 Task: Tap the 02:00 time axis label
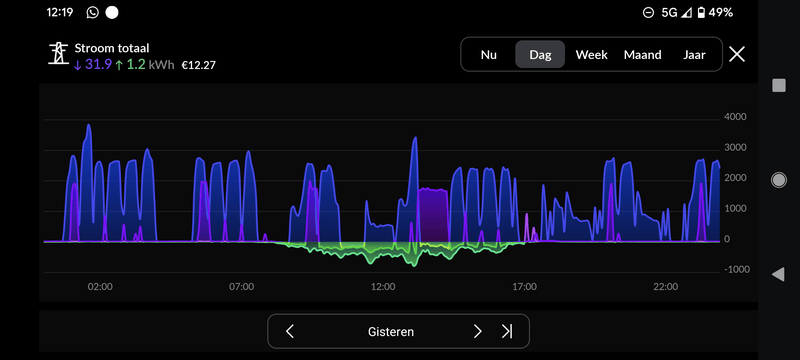[x=100, y=287]
